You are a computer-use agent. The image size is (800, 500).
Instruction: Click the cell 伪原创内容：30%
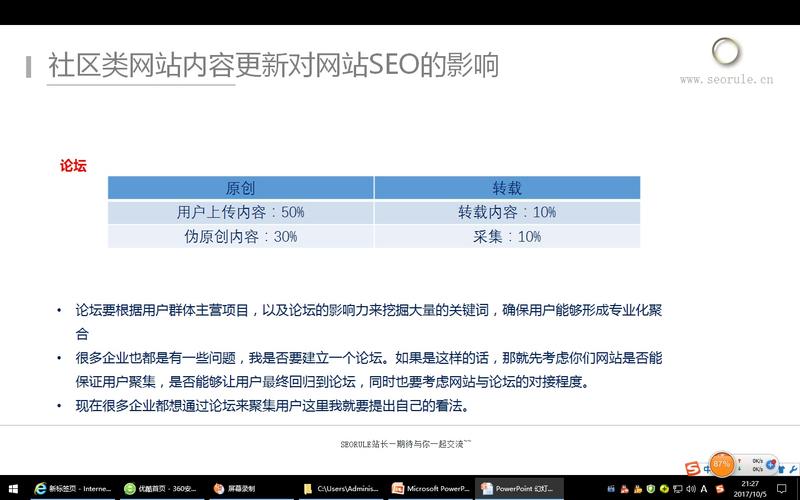pyautogui.click(x=240, y=236)
